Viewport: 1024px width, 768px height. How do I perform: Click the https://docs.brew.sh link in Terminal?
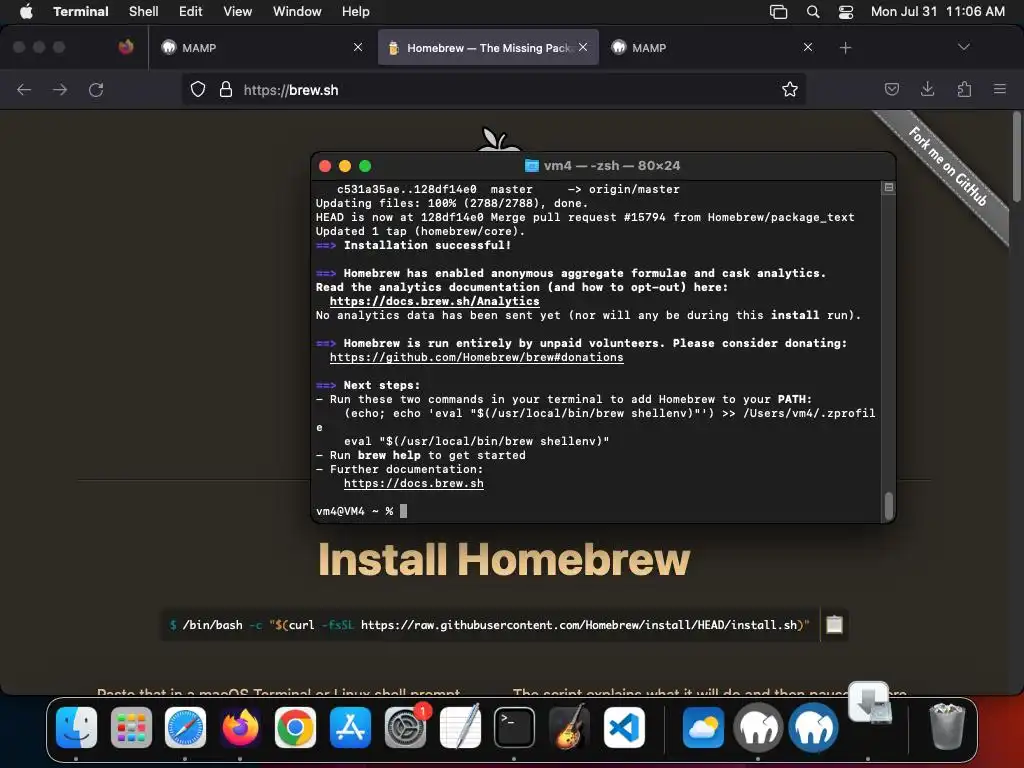coord(413,483)
